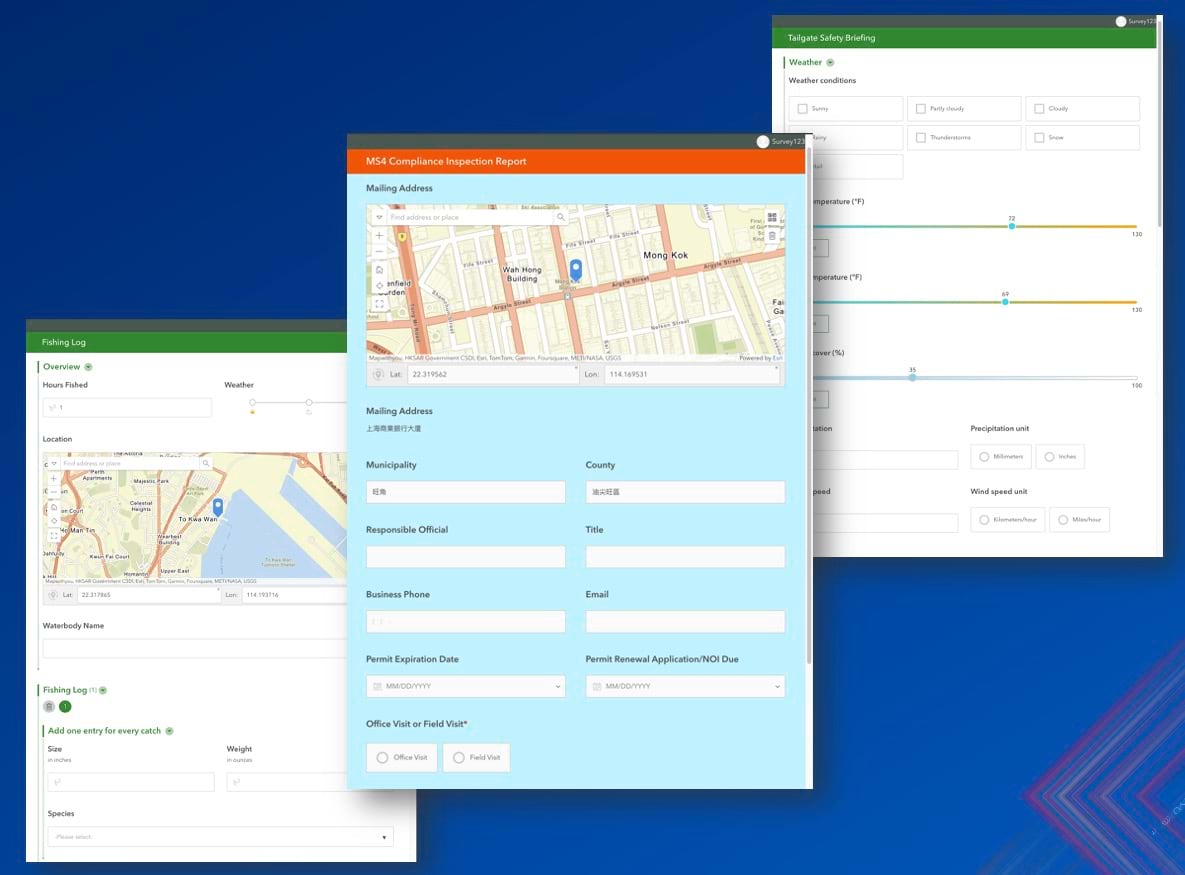The image size is (1185, 875).
Task: Click cover percent slider handle at 35
Action: (x=912, y=377)
